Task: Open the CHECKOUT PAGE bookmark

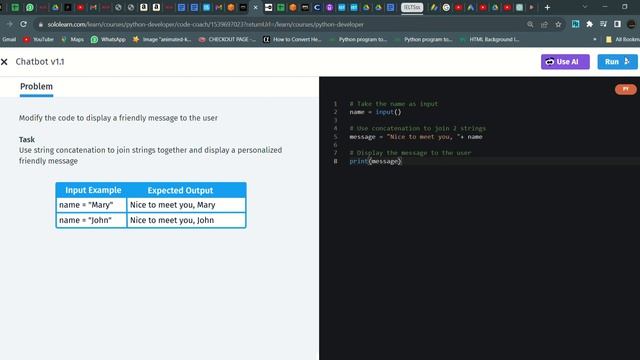Action: click(x=227, y=39)
